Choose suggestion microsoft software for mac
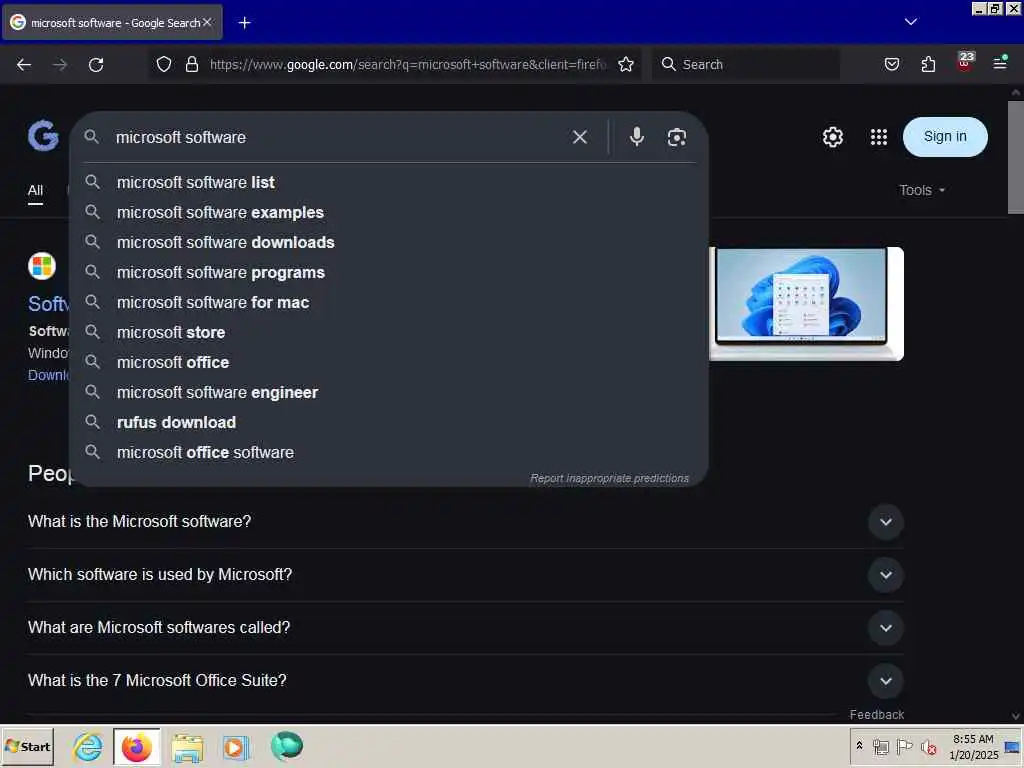Image resolution: width=1024 pixels, height=768 pixels. pos(389,302)
